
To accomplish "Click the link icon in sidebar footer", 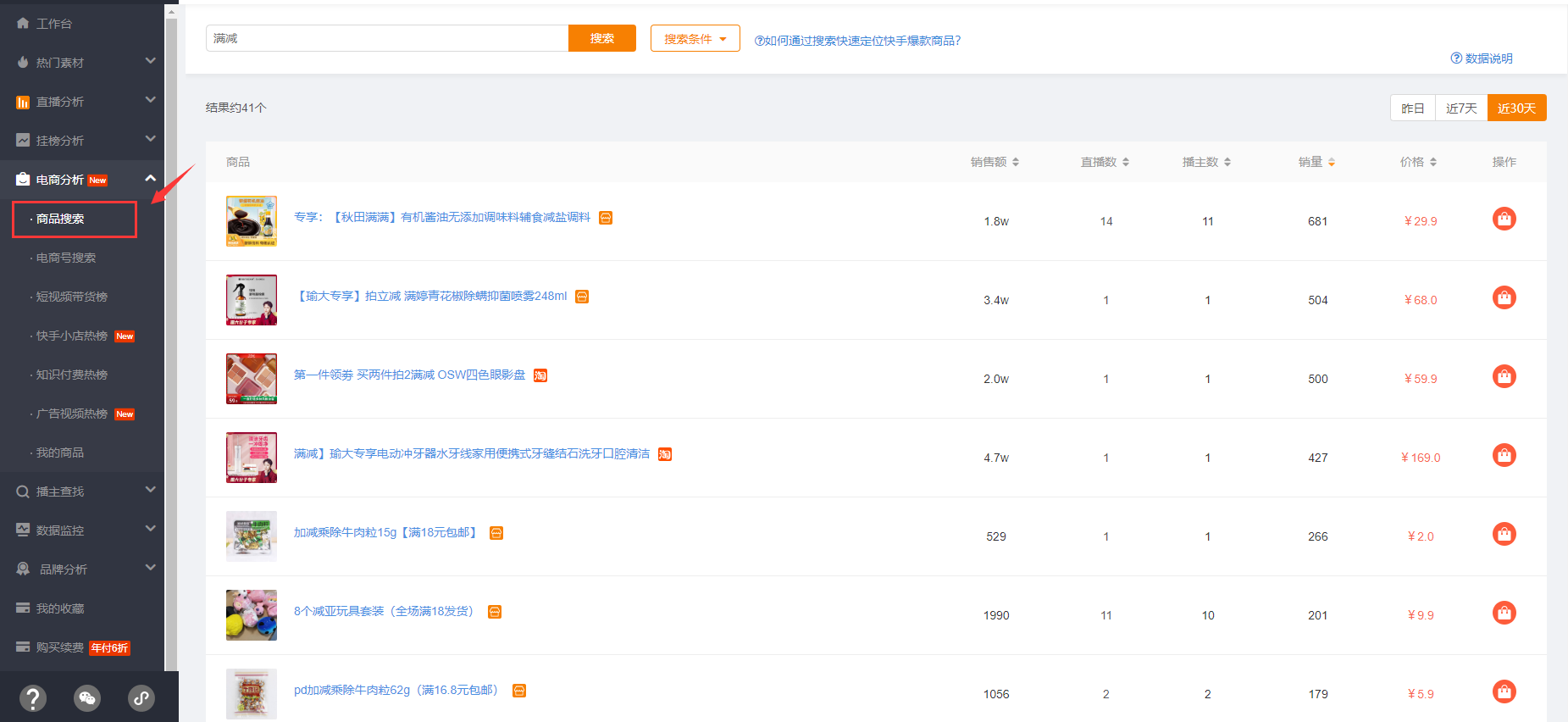I will click(x=141, y=698).
